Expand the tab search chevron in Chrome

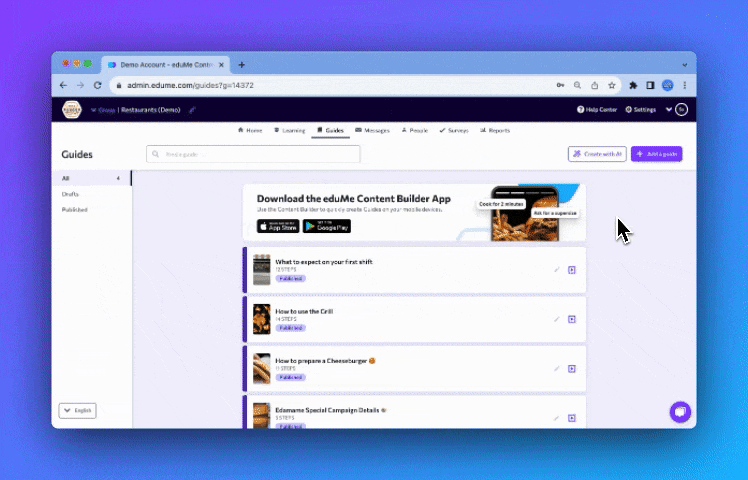[x=685, y=65]
